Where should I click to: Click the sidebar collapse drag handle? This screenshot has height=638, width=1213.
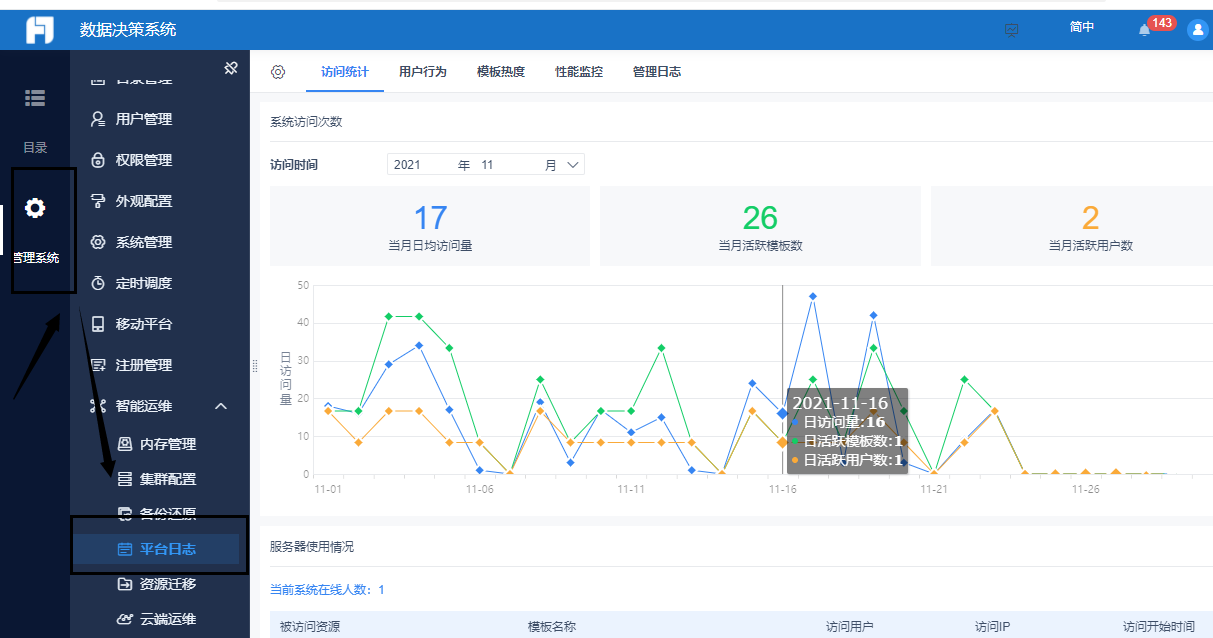[254, 366]
